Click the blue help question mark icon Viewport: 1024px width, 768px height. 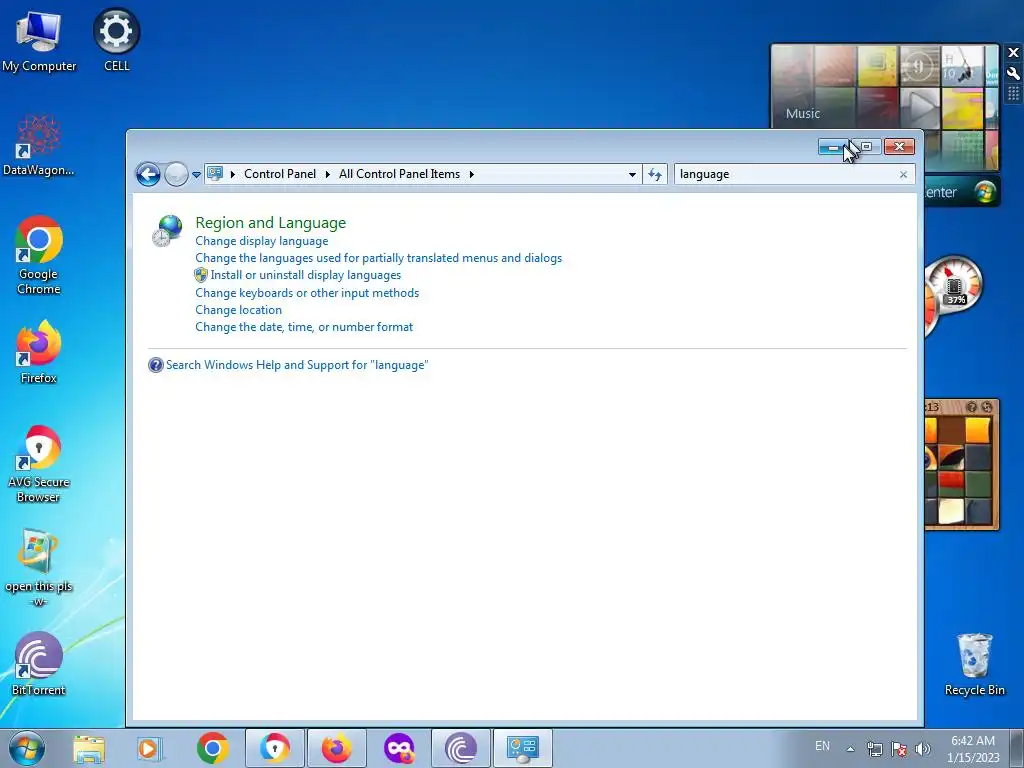(x=155, y=365)
